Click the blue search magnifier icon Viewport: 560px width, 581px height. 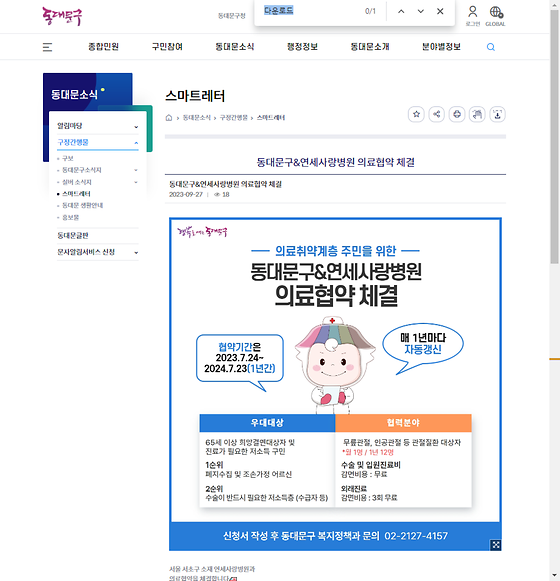tap(491, 47)
